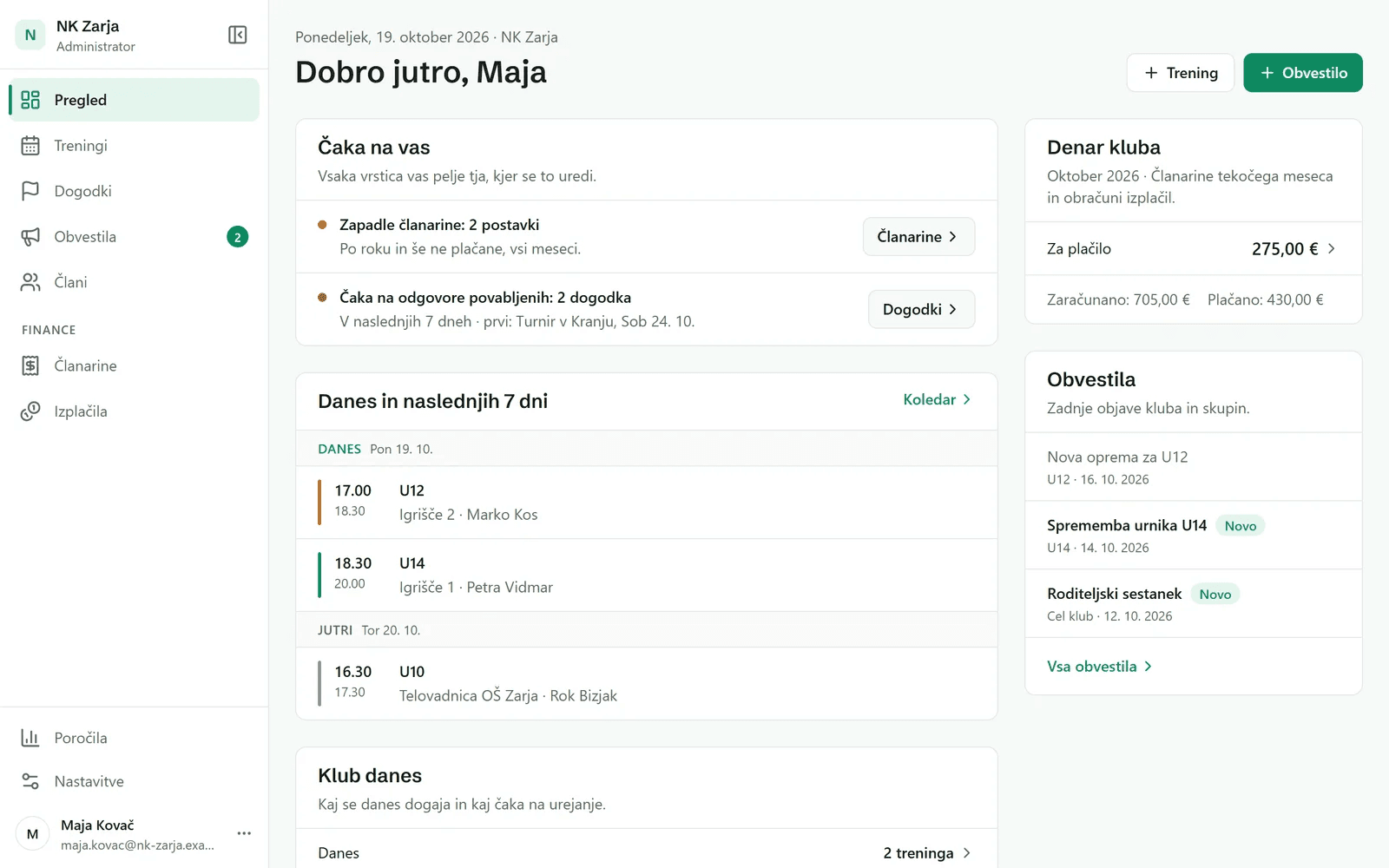
Task: Click the unread badge 2 on Obvestila
Action: (x=238, y=237)
